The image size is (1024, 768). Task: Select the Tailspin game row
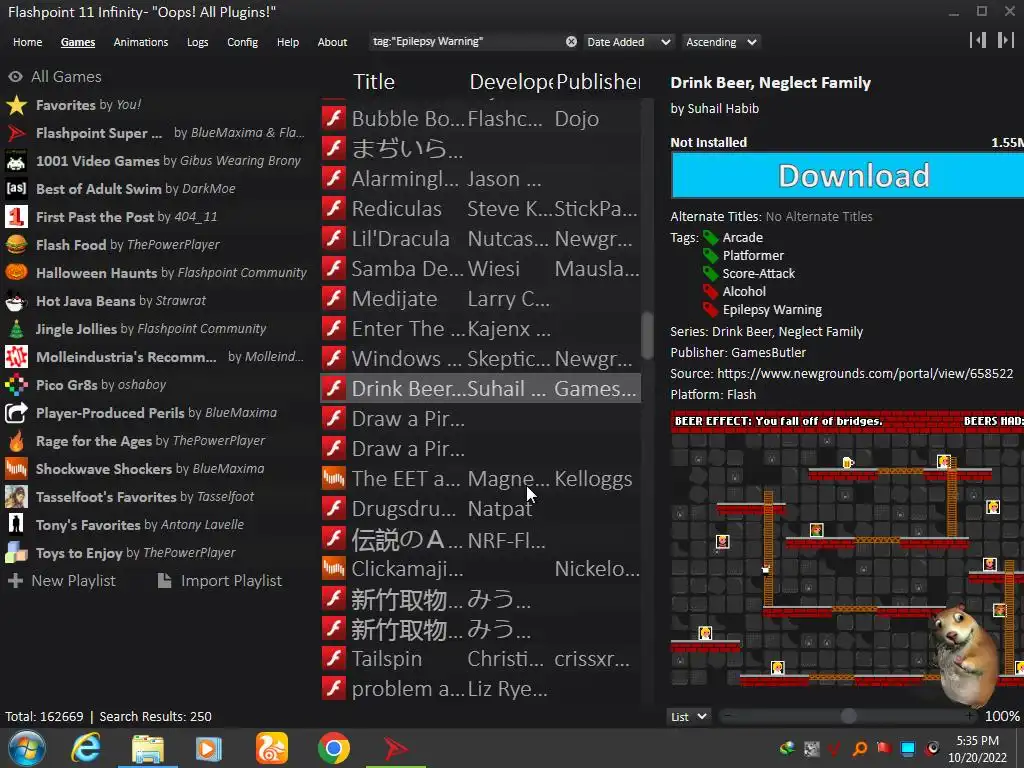(x=481, y=659)
